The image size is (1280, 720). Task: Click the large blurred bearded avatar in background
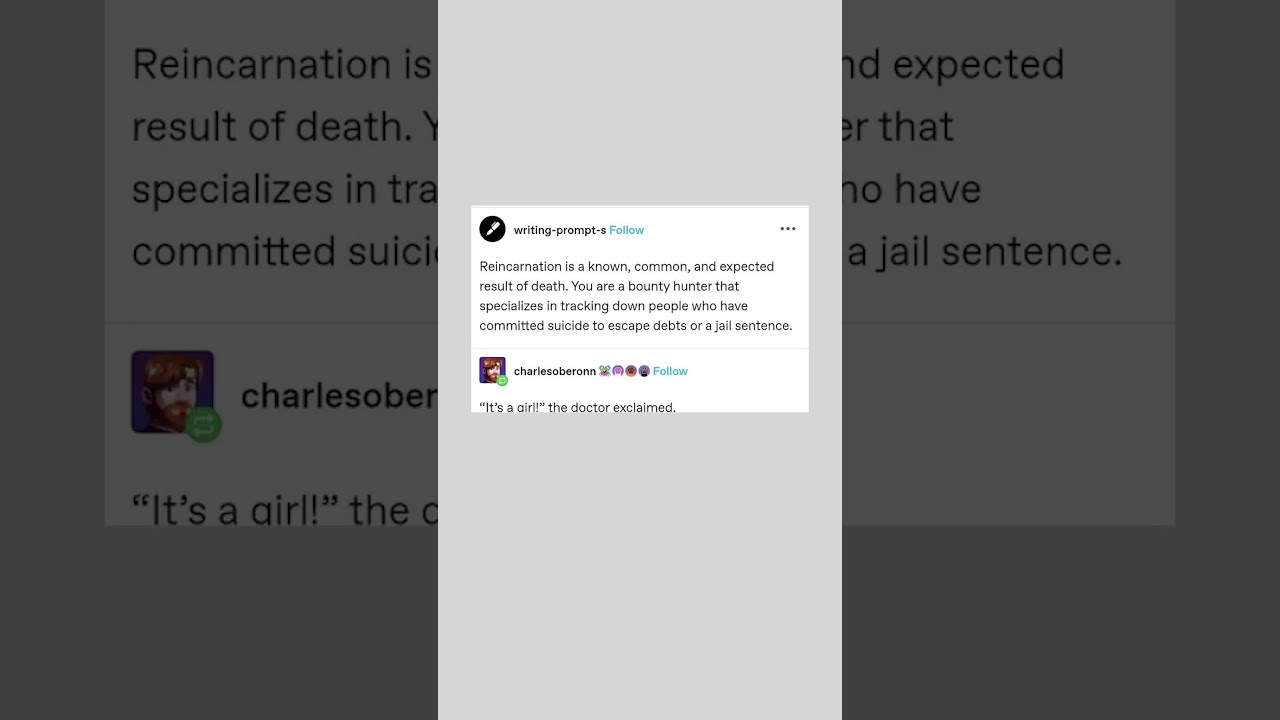coord(172,391)
